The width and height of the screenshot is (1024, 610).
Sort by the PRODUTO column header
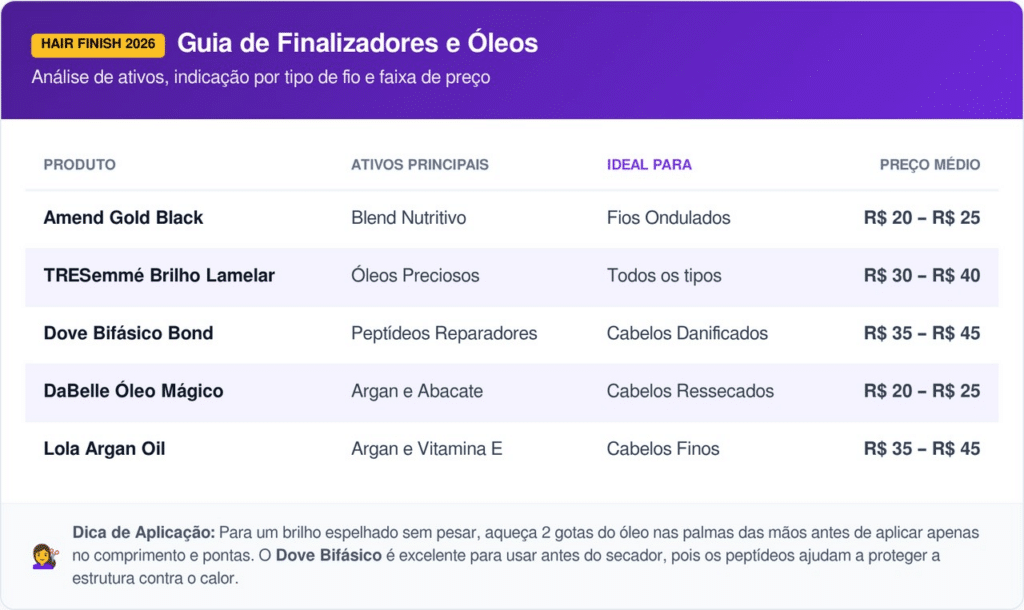pyautogui.click(x=80, y=165)
